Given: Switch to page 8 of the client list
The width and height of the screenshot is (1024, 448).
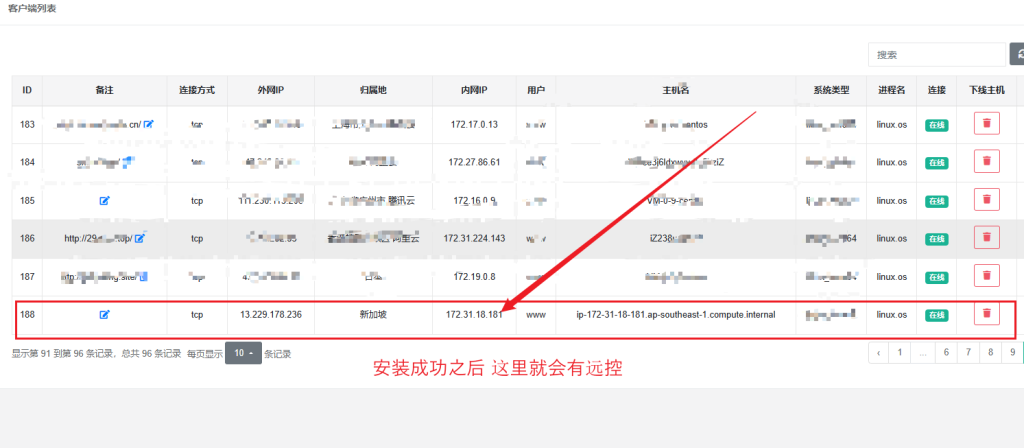Looking at the screenshot, I should click(x=990, y=353).
